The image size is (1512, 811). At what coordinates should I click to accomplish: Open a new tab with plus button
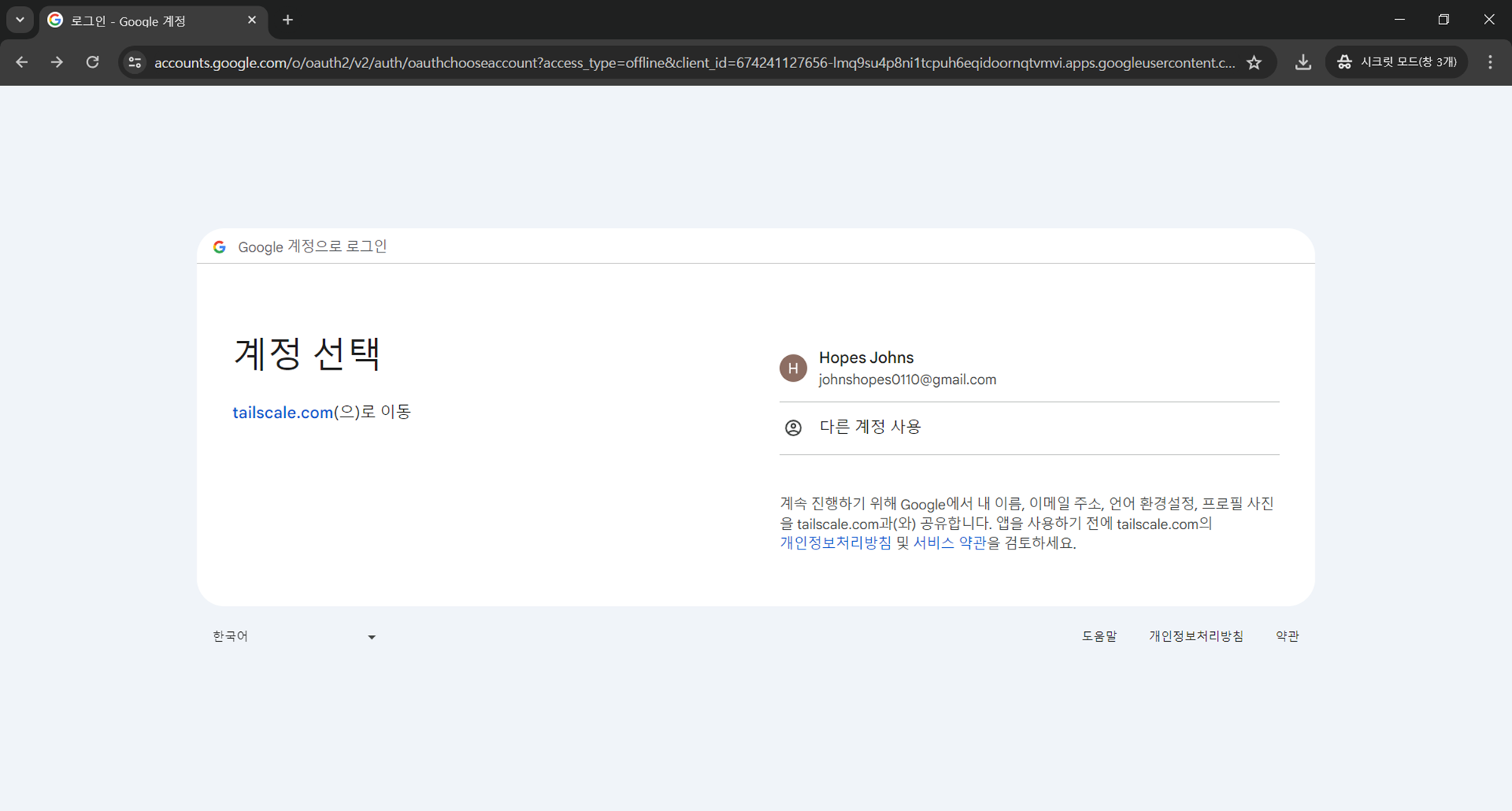coord(287,20)
